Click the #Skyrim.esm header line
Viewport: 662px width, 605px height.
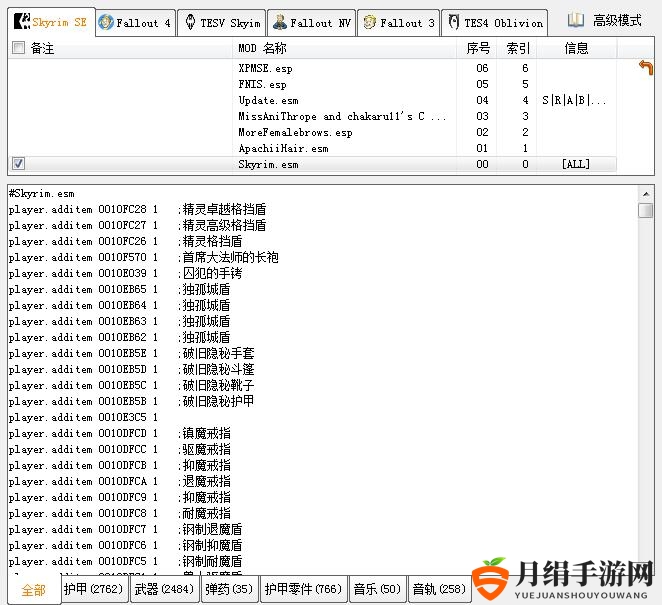pos(42,194)
